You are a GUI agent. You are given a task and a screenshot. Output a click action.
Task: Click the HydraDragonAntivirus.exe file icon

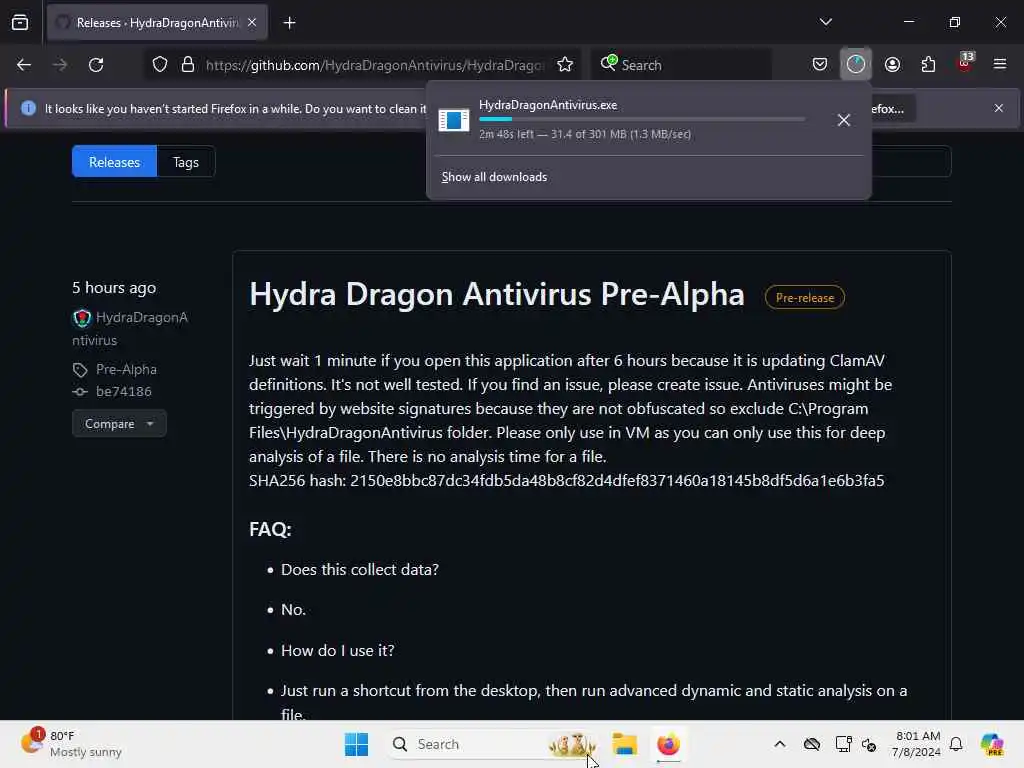click(453, 120)
